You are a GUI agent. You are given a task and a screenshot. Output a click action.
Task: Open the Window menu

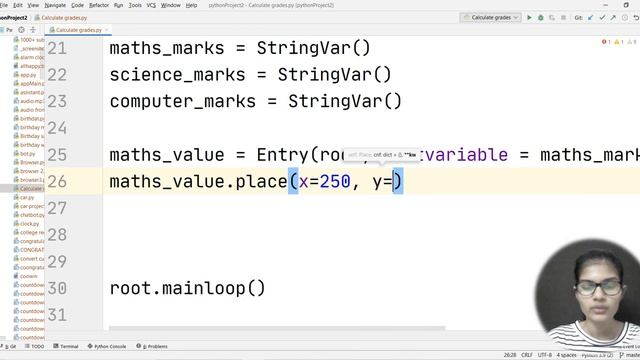[x=171, y=5]
